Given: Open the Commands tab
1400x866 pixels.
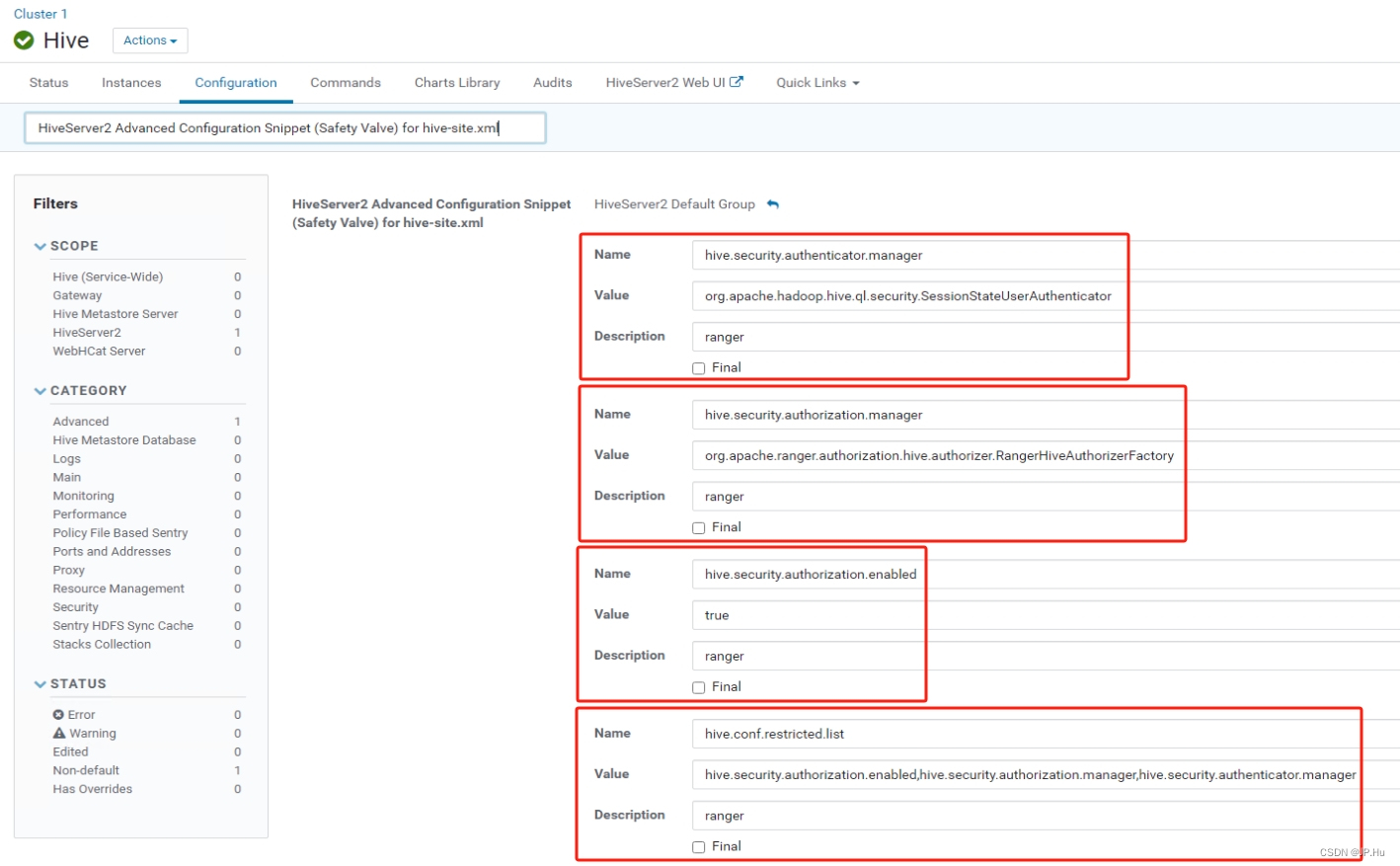Looking at the screenshot, I should 346,83.
